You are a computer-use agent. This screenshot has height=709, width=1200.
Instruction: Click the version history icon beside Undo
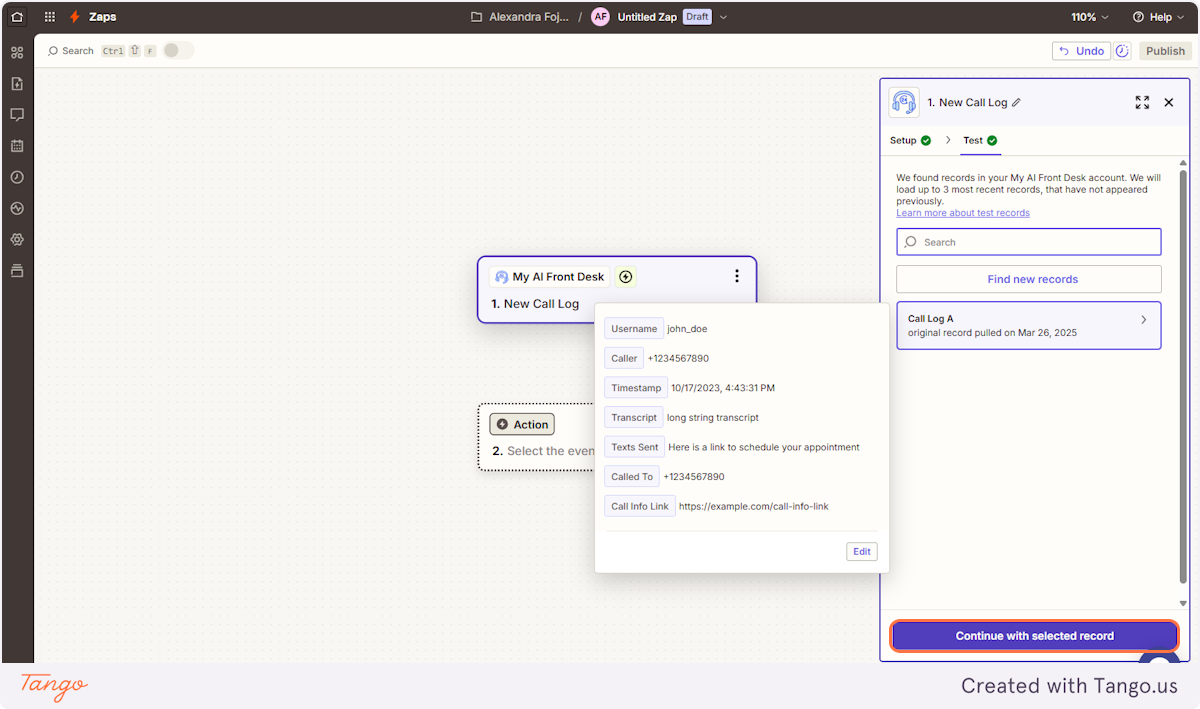click(x=1123, y=50)
